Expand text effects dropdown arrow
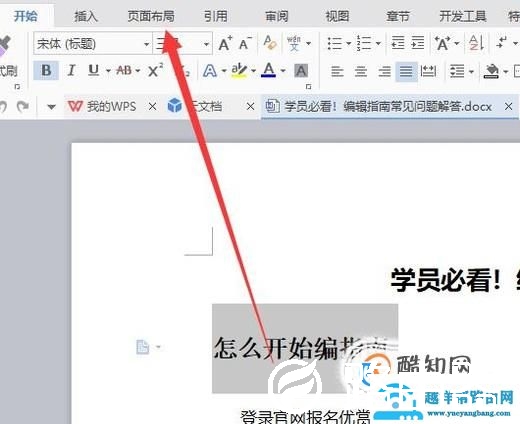The height and width of the screenshot is (424, 520). [224, 71]
